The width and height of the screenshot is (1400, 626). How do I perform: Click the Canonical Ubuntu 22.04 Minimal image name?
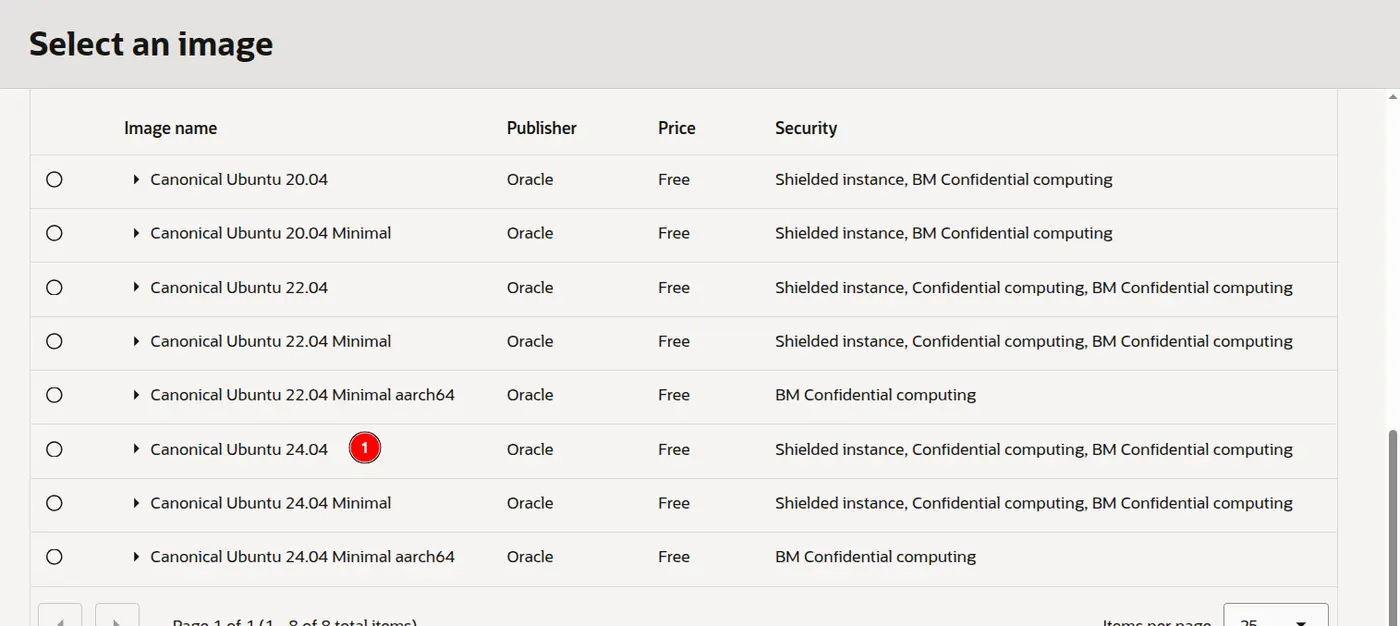(x=271, y=341)
